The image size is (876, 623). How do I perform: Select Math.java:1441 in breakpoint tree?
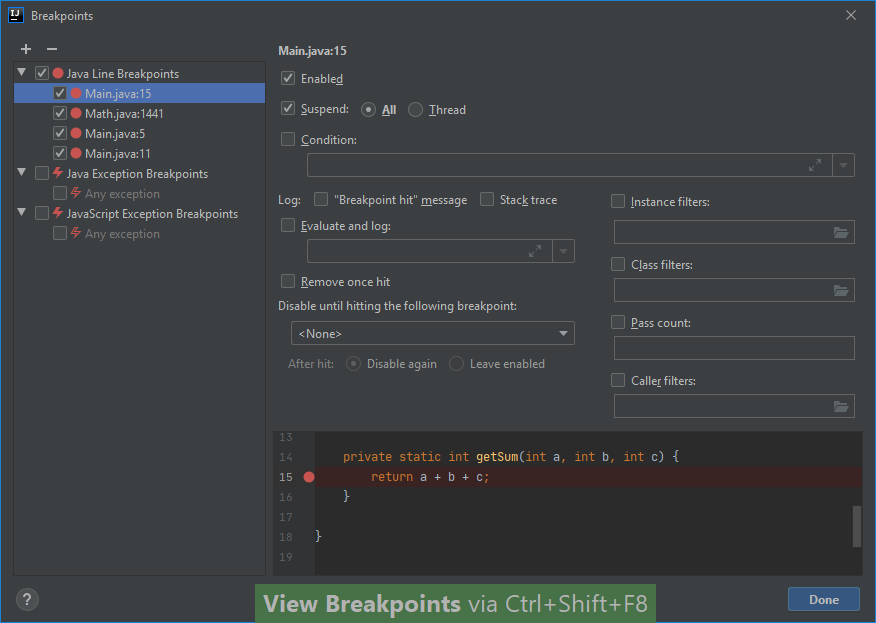[x=140, y=113]
